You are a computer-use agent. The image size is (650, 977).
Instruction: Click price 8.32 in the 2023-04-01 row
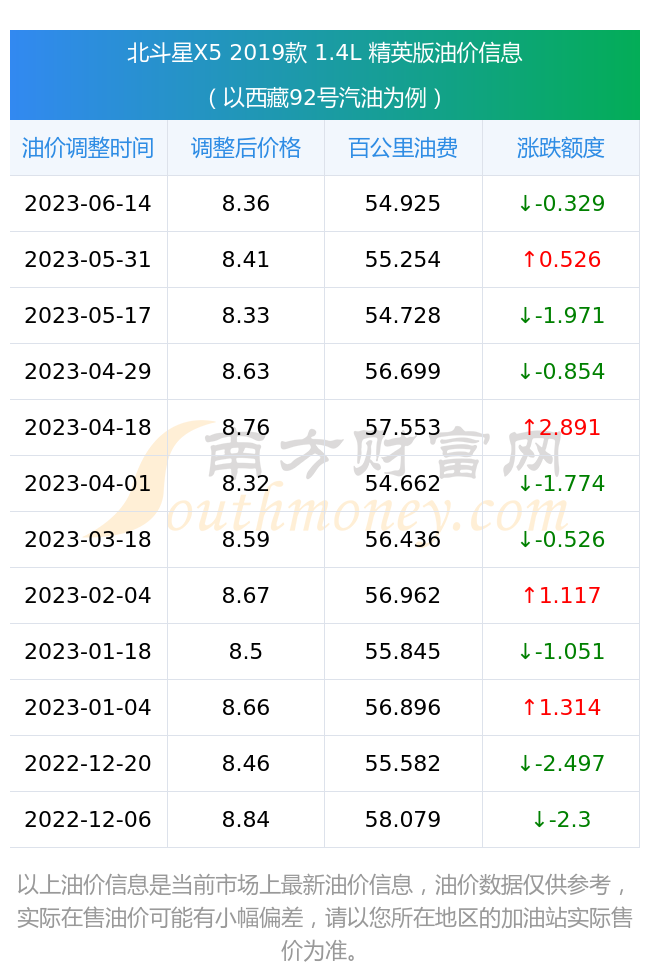(246, 484)
